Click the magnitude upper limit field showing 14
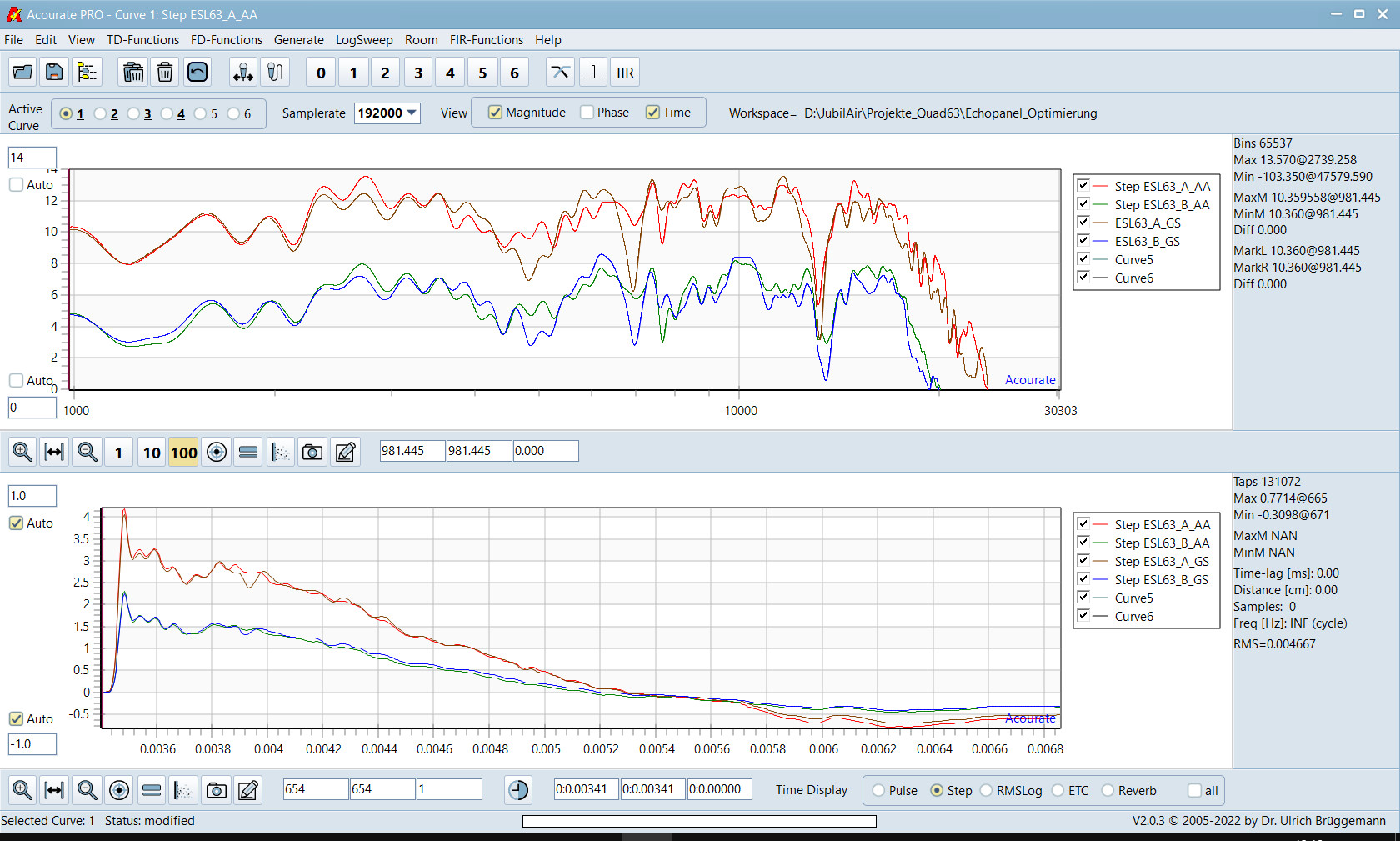The width and height of the screenshot is (1400, 841). [32, 158]
